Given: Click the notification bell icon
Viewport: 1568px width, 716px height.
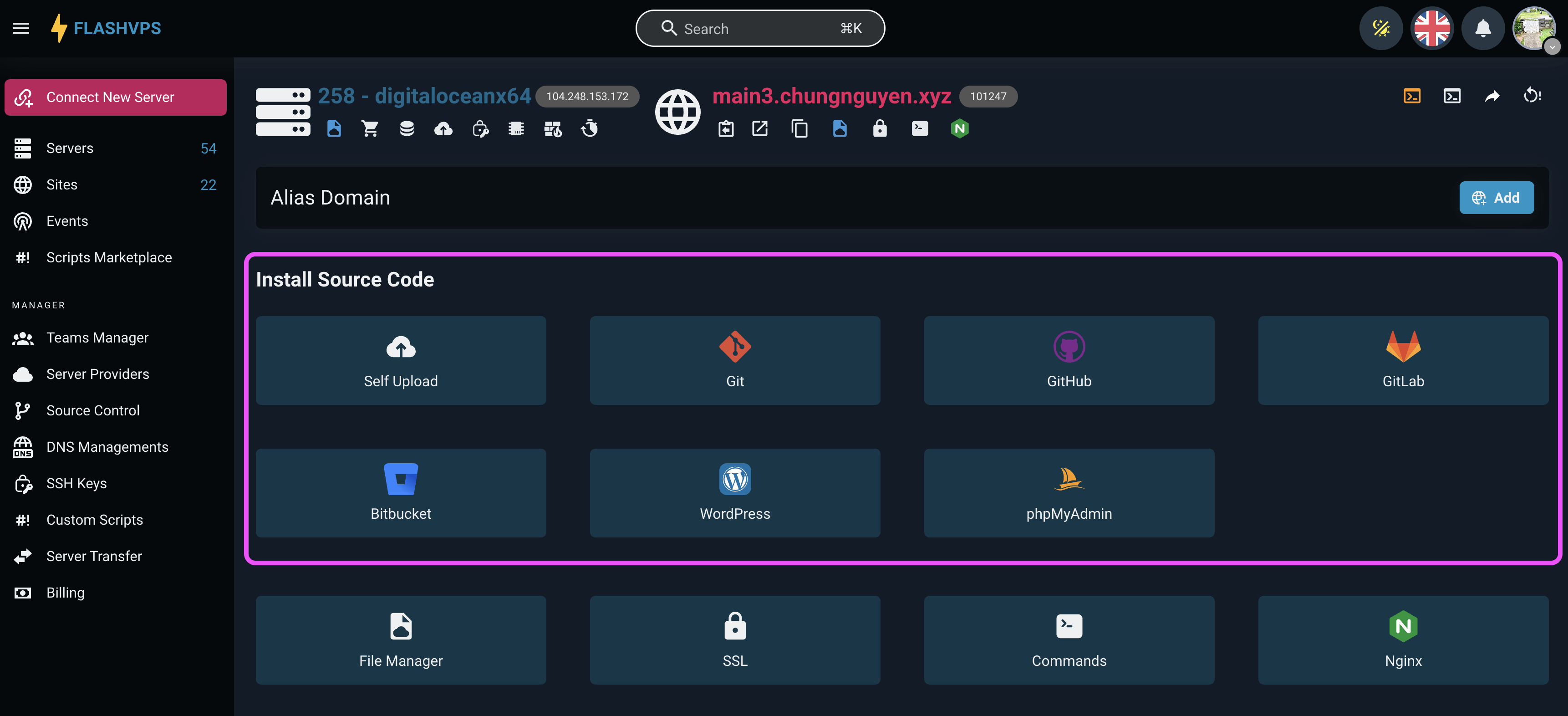Looking at the screenshot, I should [1483, 28].
